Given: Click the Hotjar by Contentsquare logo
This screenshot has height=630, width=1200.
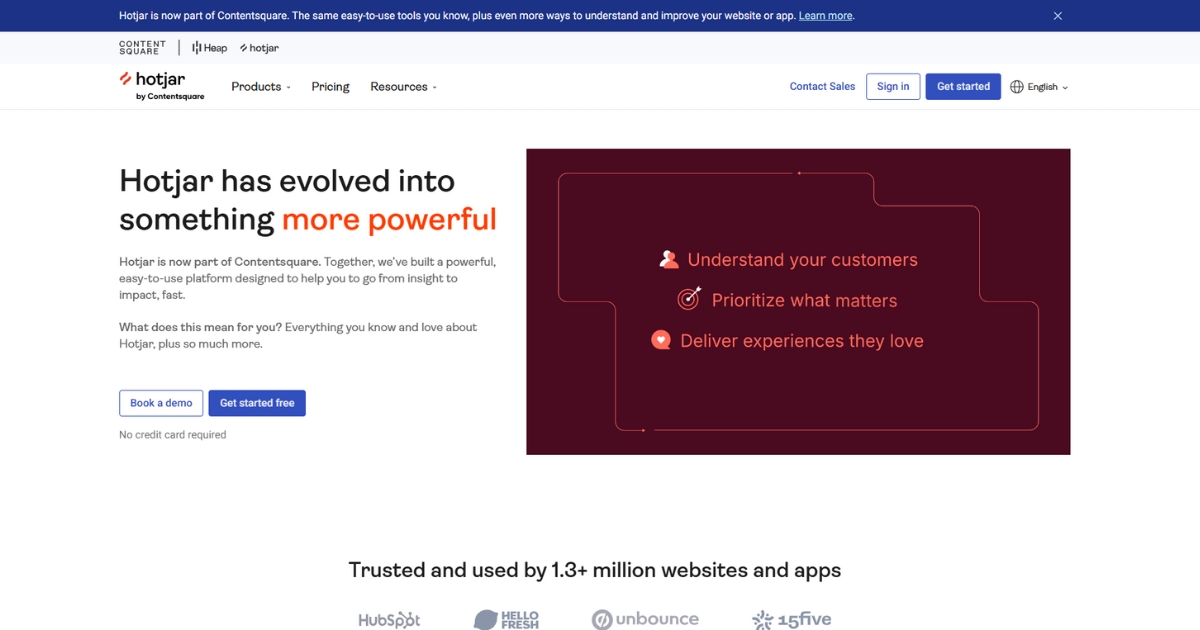Looking at the screenshot, I should tap(160, 86).
